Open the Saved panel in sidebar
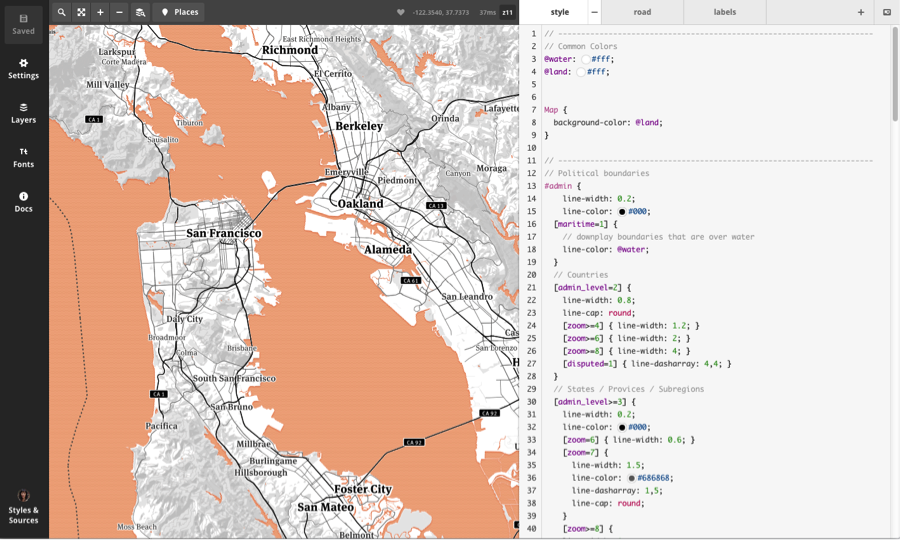 [x=24, y=24]
